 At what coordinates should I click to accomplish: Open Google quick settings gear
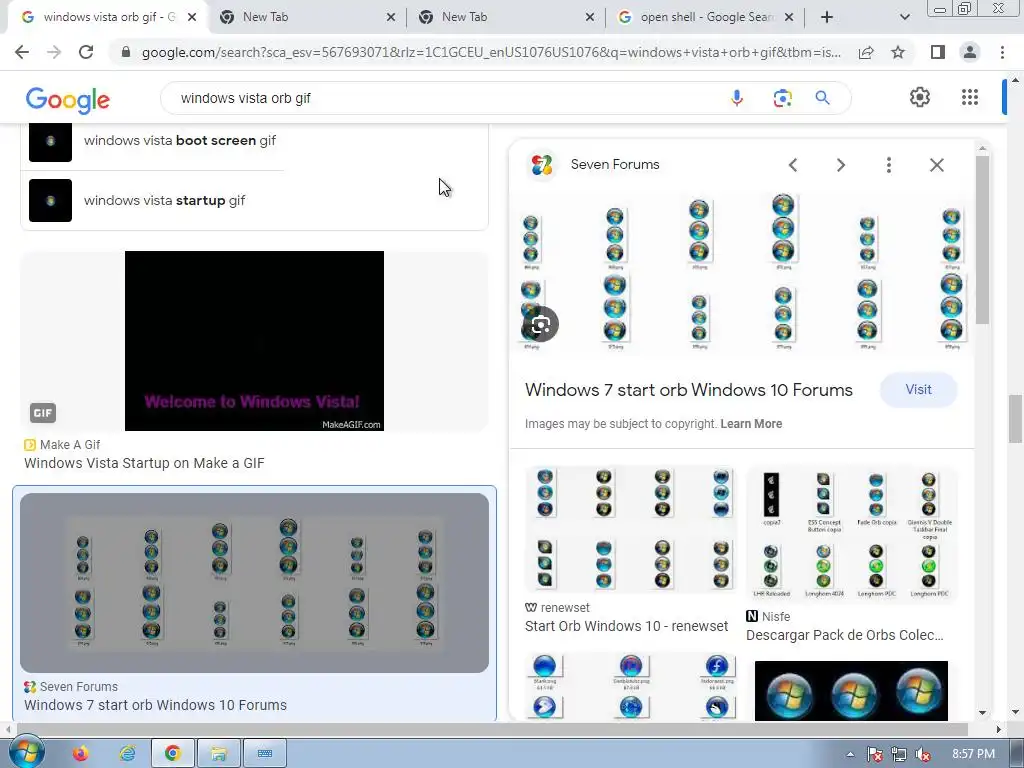pyautogui.click(x=920, y=97)
